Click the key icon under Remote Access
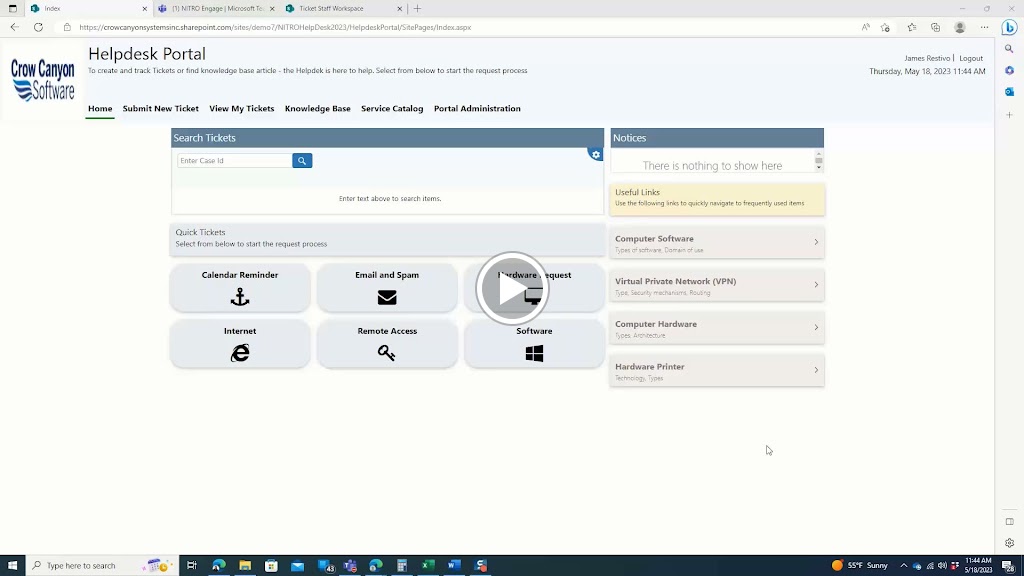 387,353
